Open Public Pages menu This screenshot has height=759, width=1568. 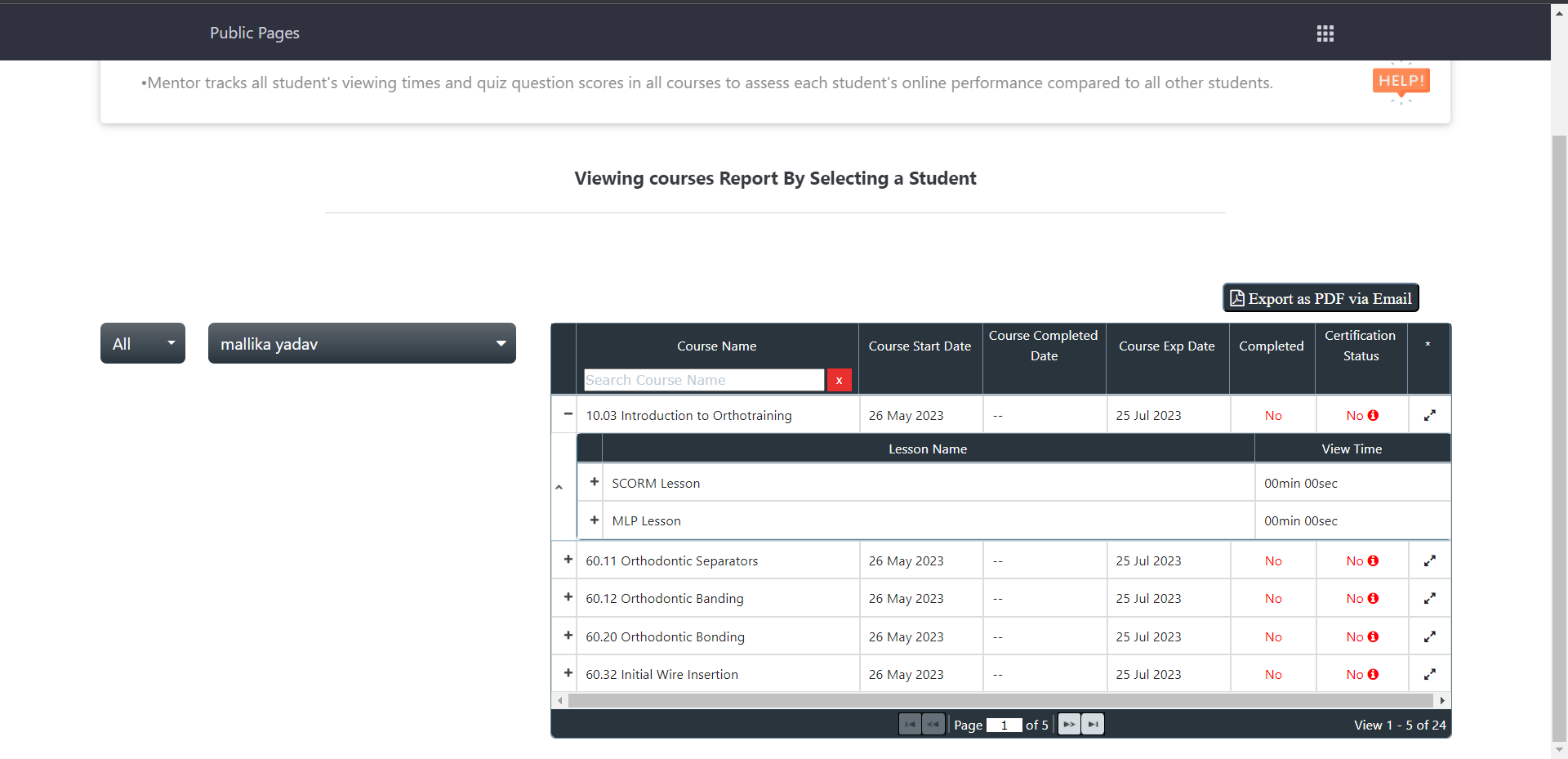pyautogui.click(x=255, y=33)
